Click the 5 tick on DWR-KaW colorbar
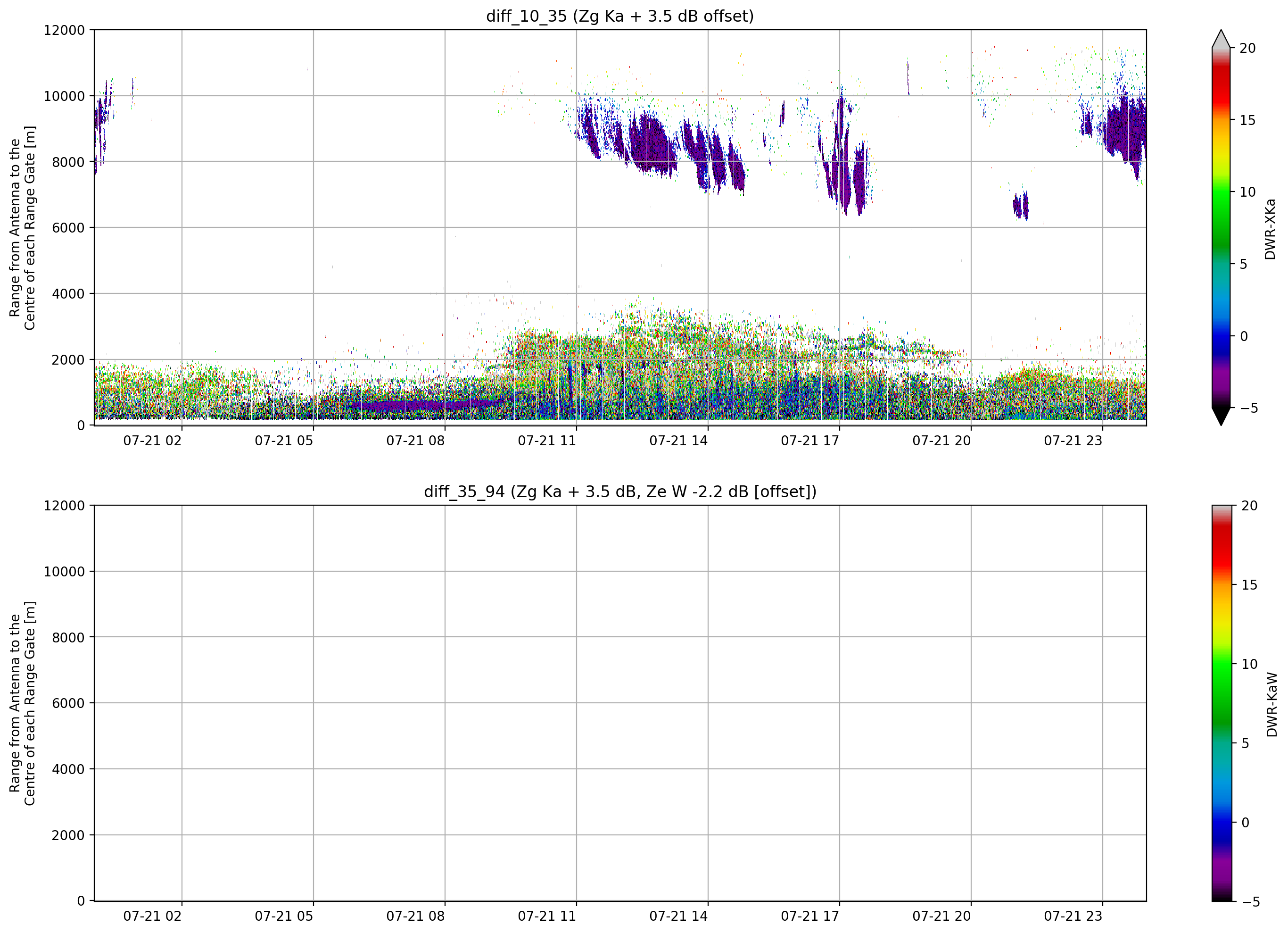 pyautogui.click(x=1246, y=743)
